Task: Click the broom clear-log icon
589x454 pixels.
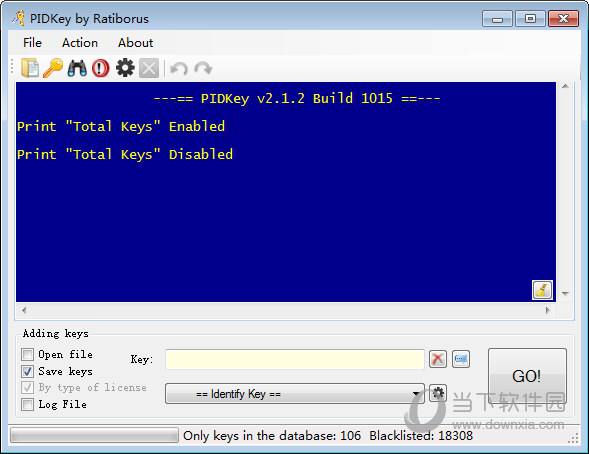Action: (542, 290)
